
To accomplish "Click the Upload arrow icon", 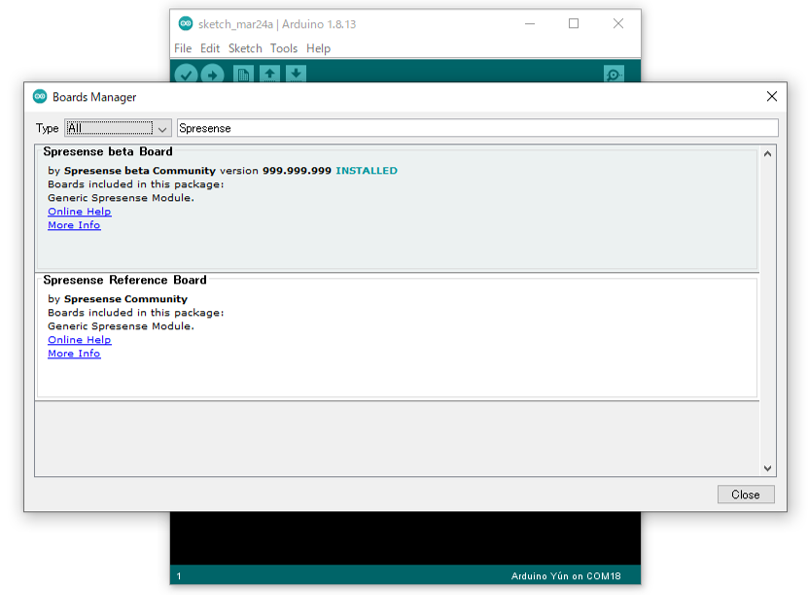I will [x=212, y=75].
